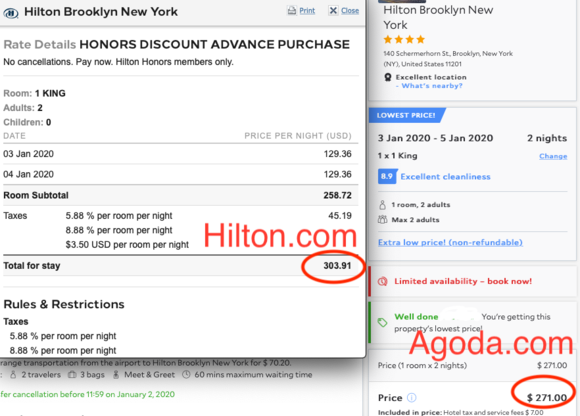Click the location pin icon by Excellent location
This screenshot has width=580, height=416.
click(x=388, y=77)
